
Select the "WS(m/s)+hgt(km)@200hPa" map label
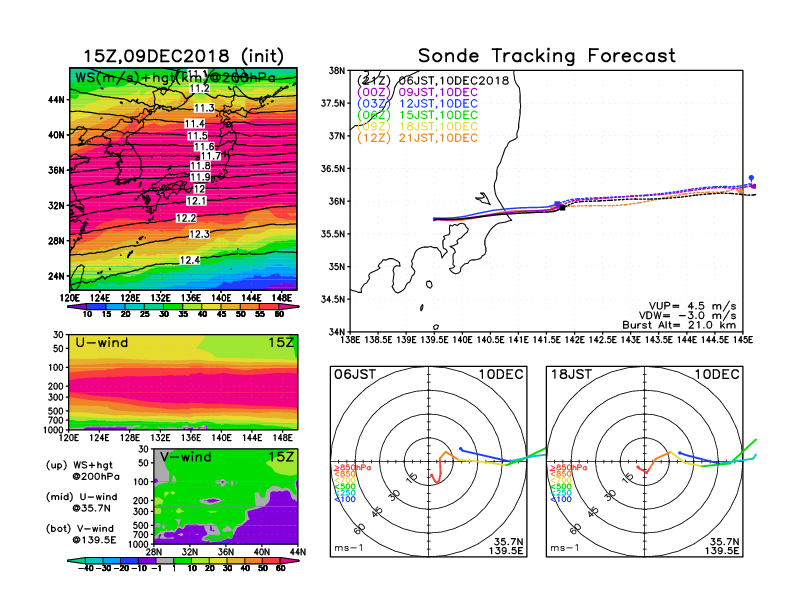[x=175, y=78]
